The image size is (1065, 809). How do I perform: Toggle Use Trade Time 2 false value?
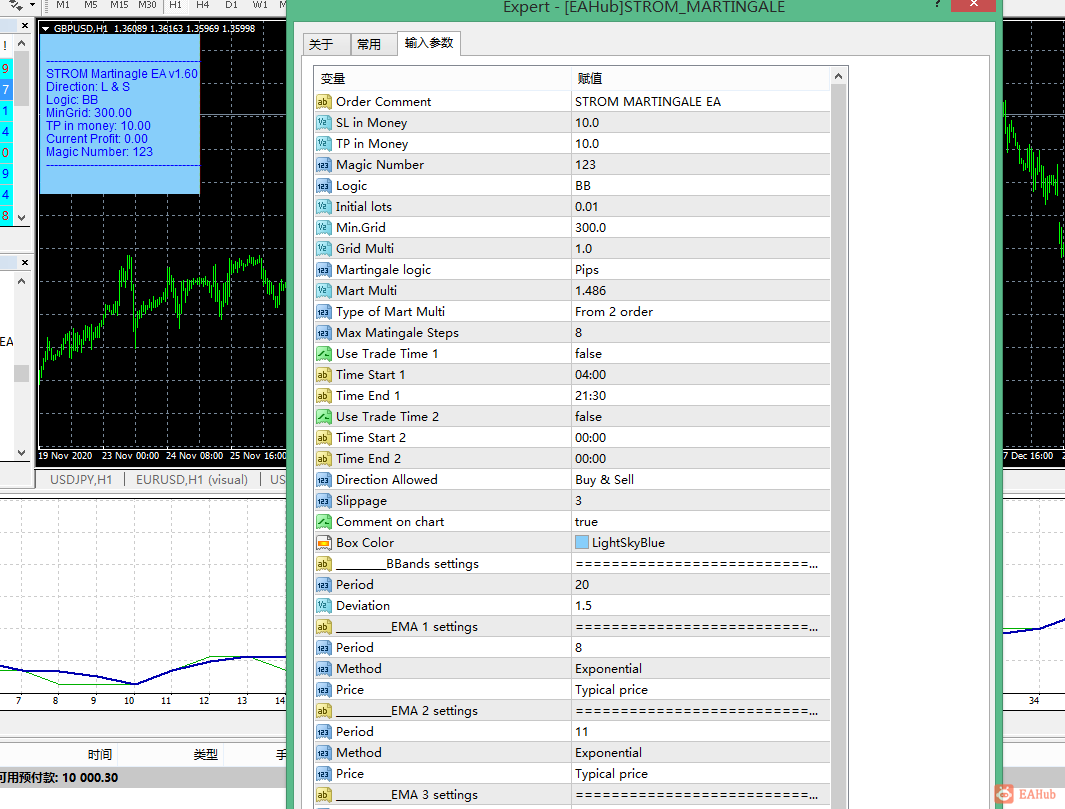pos(700,417)
